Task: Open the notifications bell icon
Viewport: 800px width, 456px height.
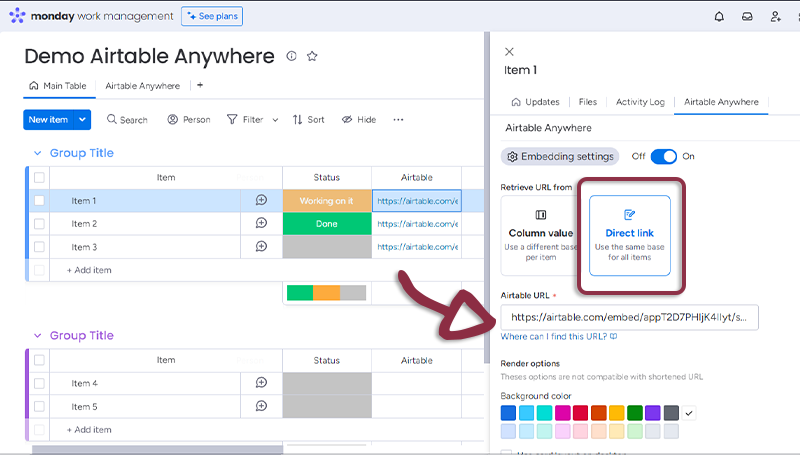Action: click(719, 16)
